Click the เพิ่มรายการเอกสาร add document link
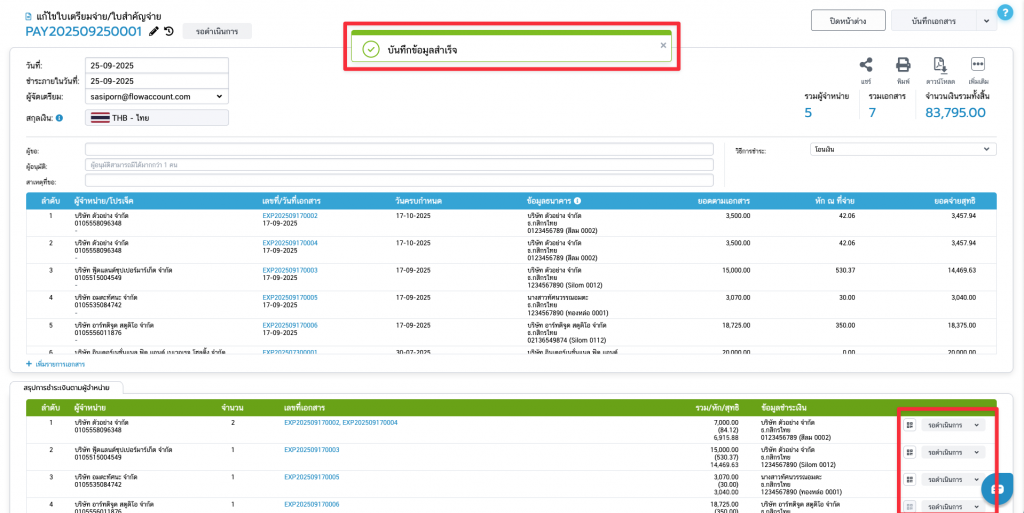This screenshot has width=1024, height=513. (x=60, y=364)
